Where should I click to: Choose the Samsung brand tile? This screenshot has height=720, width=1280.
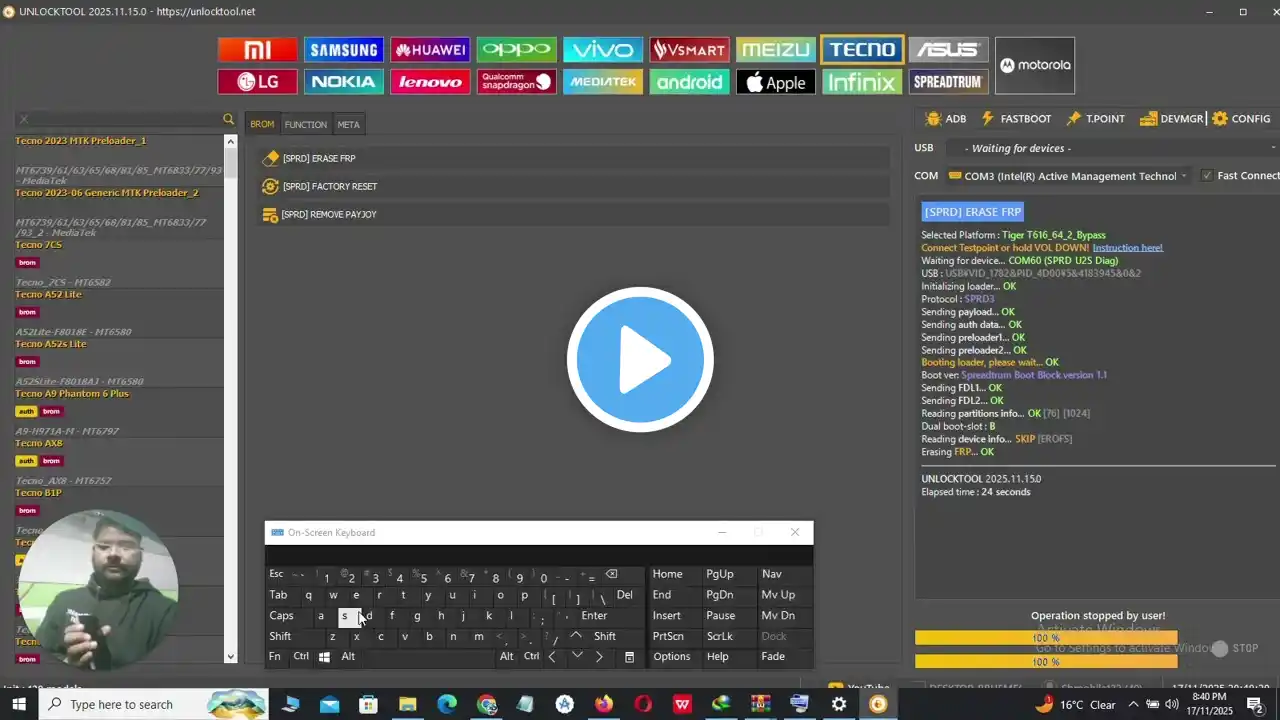(x=344, y=50)
